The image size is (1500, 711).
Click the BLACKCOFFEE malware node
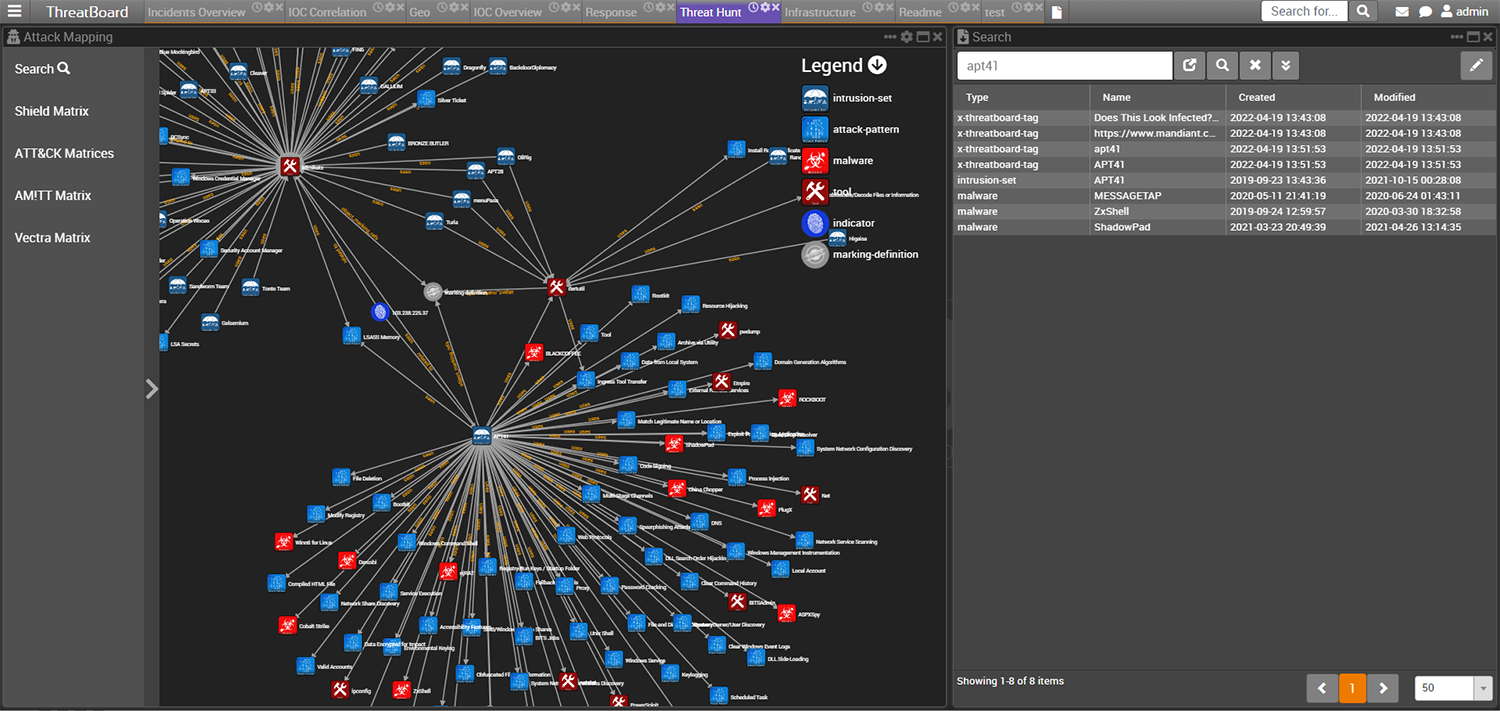[x=534, y=352]
